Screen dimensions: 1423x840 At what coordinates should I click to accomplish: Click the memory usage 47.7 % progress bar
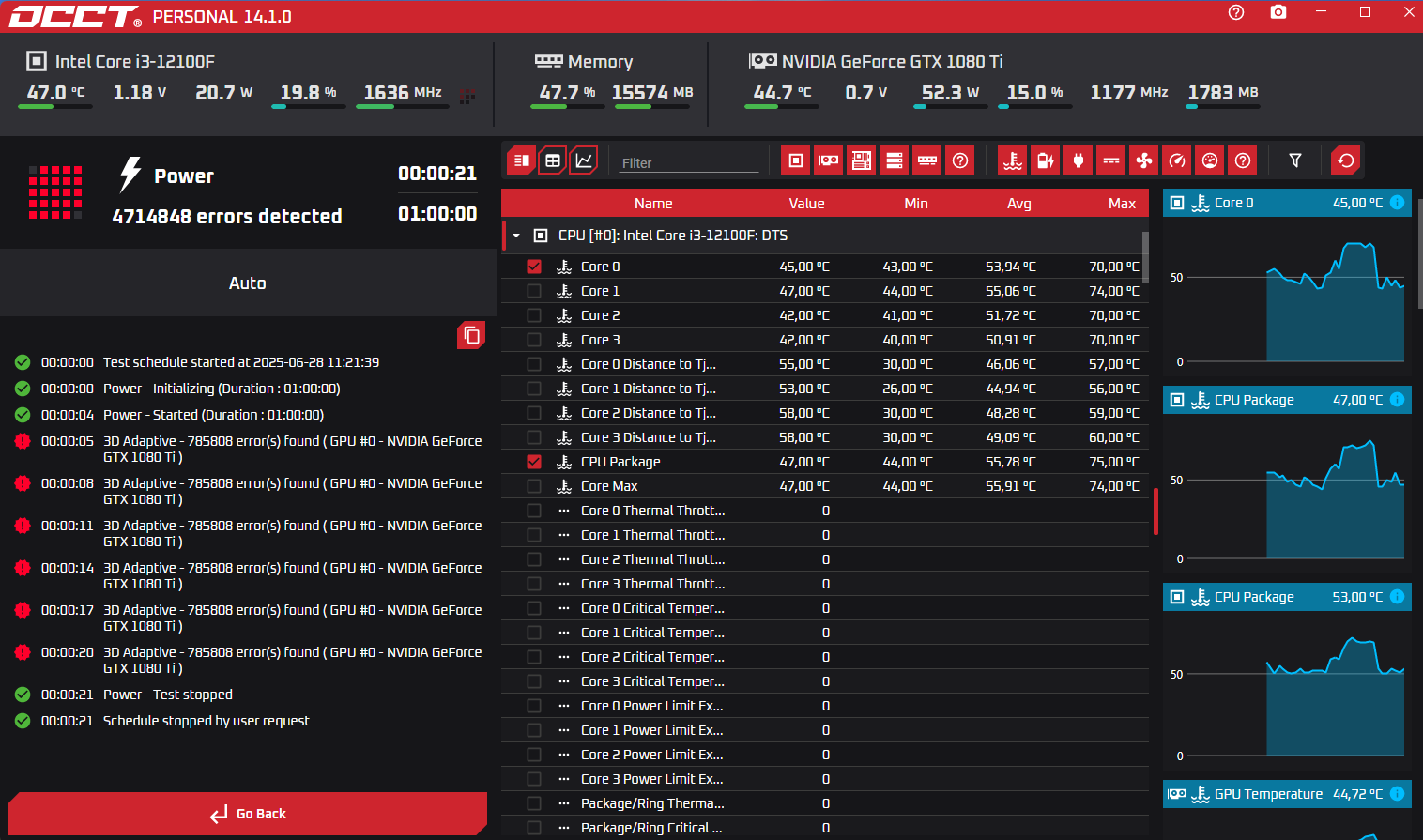pyautogui.click(x=567, y=107)
